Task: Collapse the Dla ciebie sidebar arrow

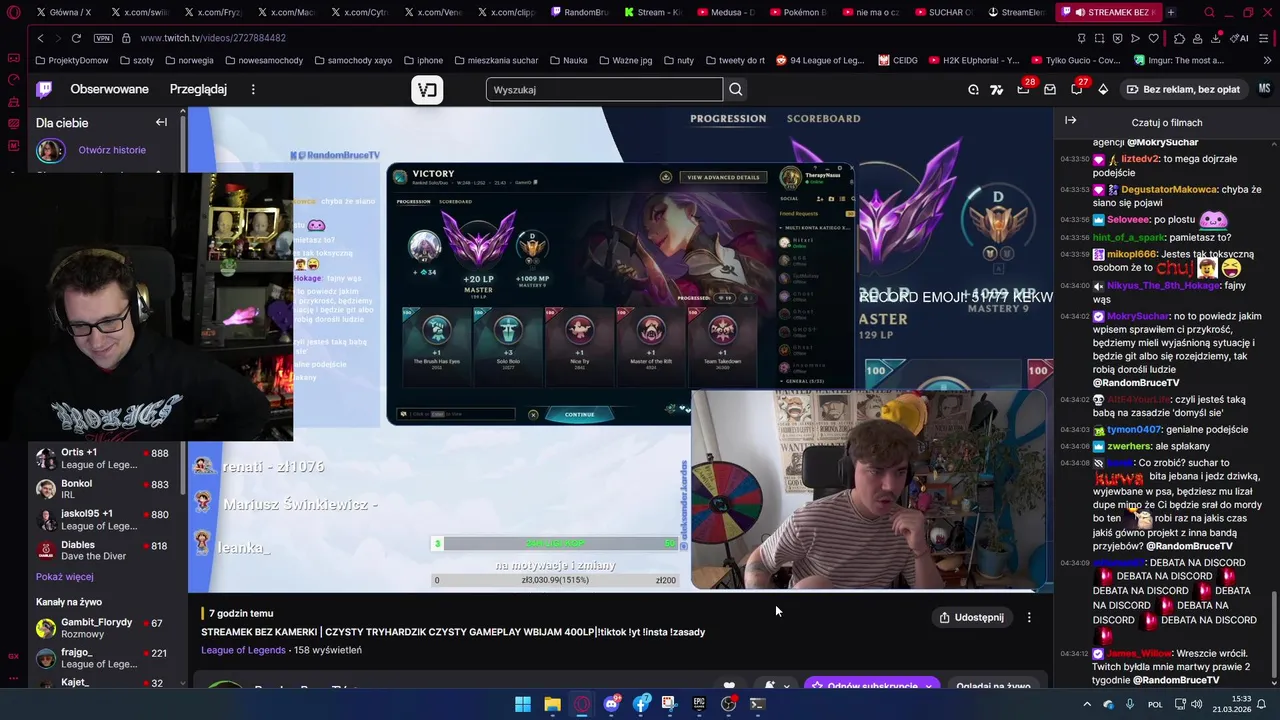Action: [x=161, y=122]
